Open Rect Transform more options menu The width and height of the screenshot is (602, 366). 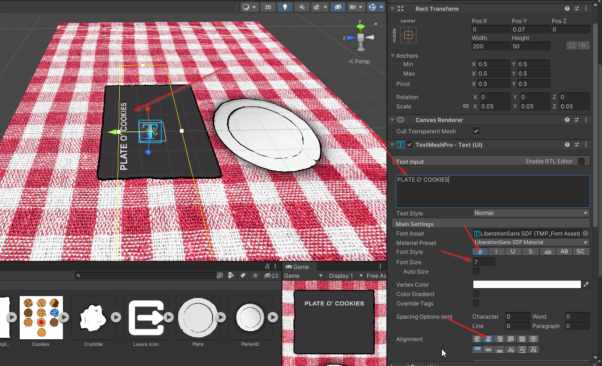(586, 8)
